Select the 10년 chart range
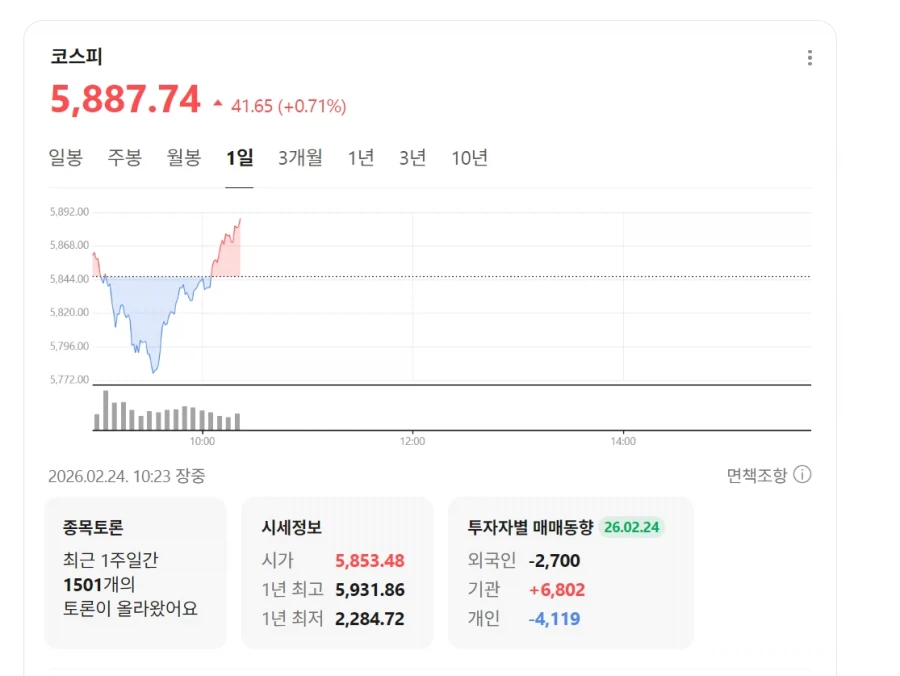The image size is (900, 676). [x=470, y=157]
